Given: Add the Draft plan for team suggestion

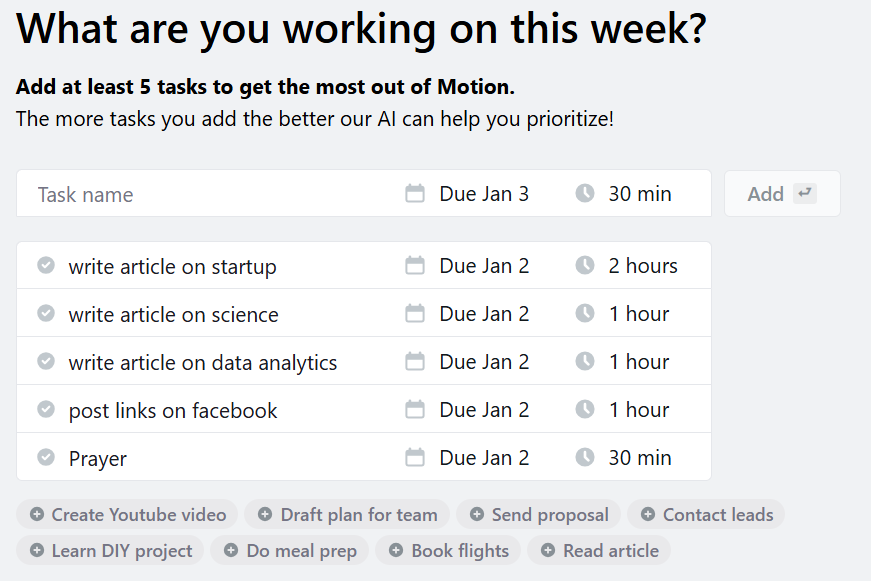Looking at the screenshot, I should pos(347,514).
